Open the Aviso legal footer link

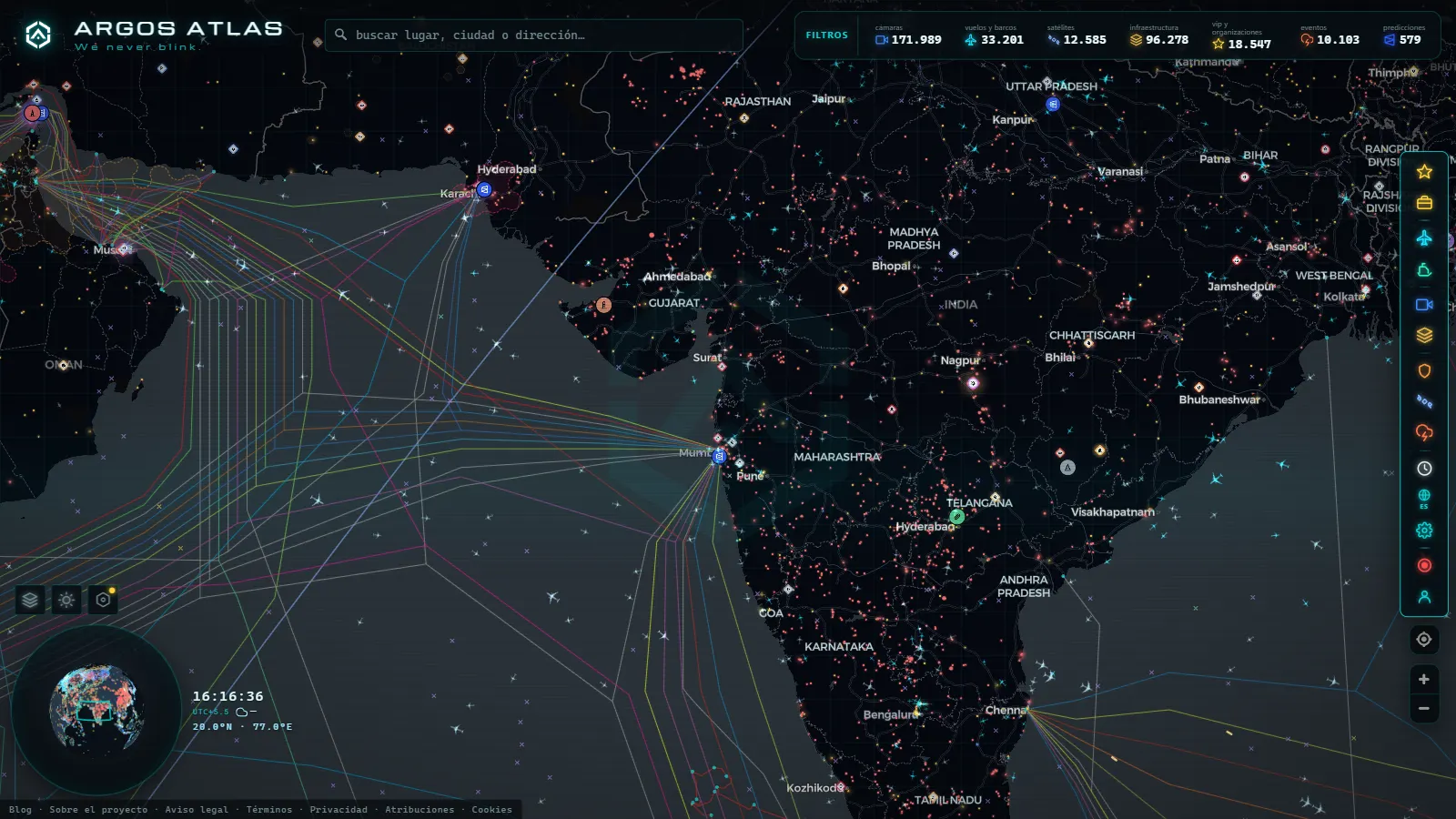tap(197, 810)
